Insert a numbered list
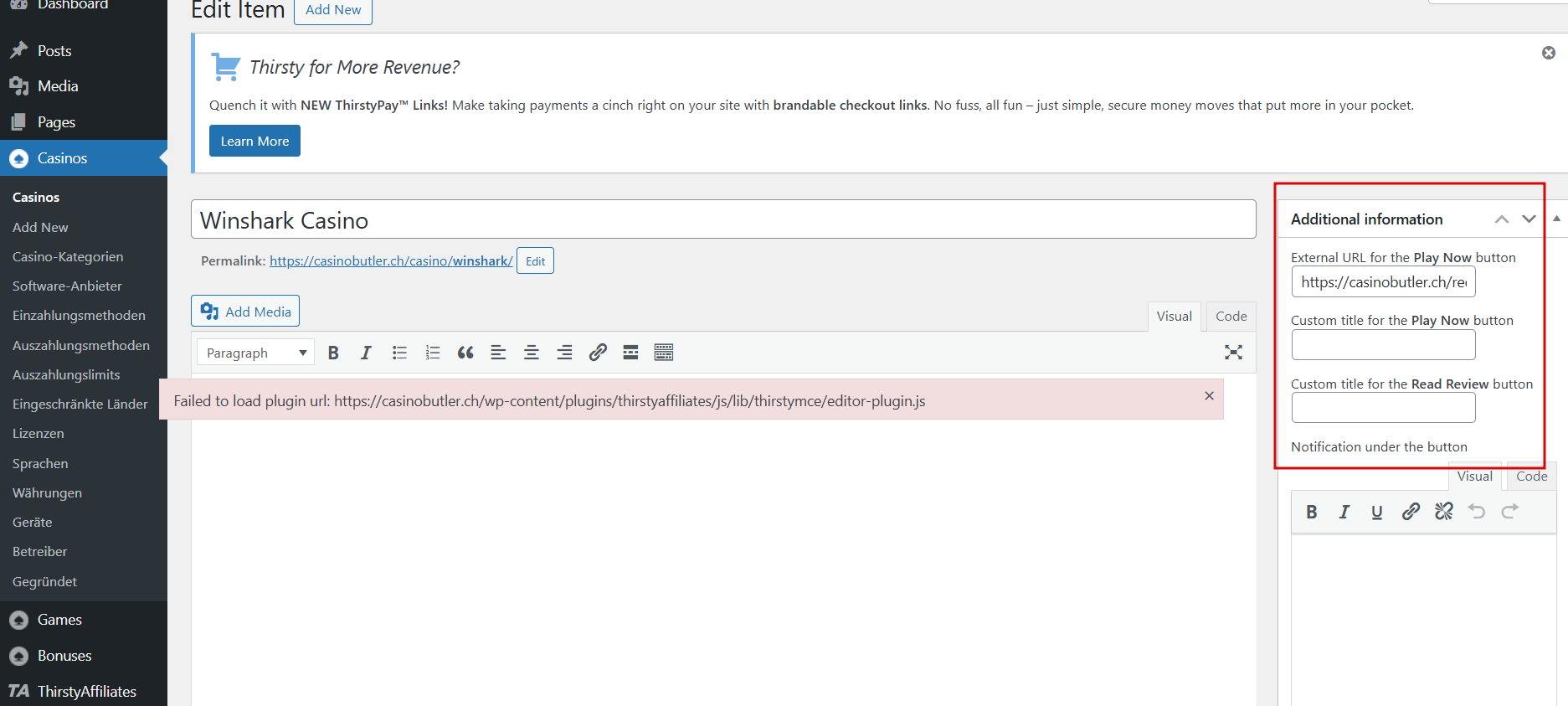Screen dimensions: 1568x706 432,353
